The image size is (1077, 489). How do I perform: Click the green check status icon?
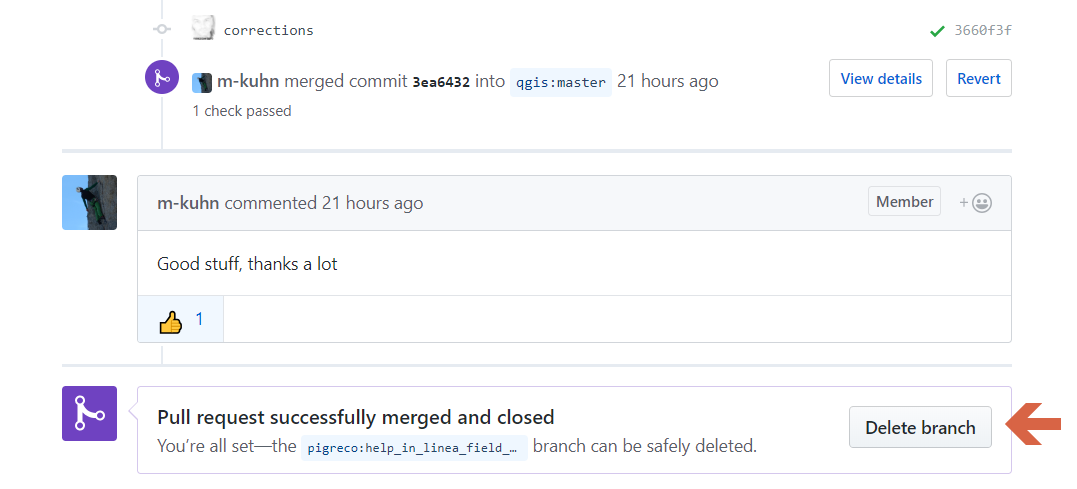(x=937, y=31)
